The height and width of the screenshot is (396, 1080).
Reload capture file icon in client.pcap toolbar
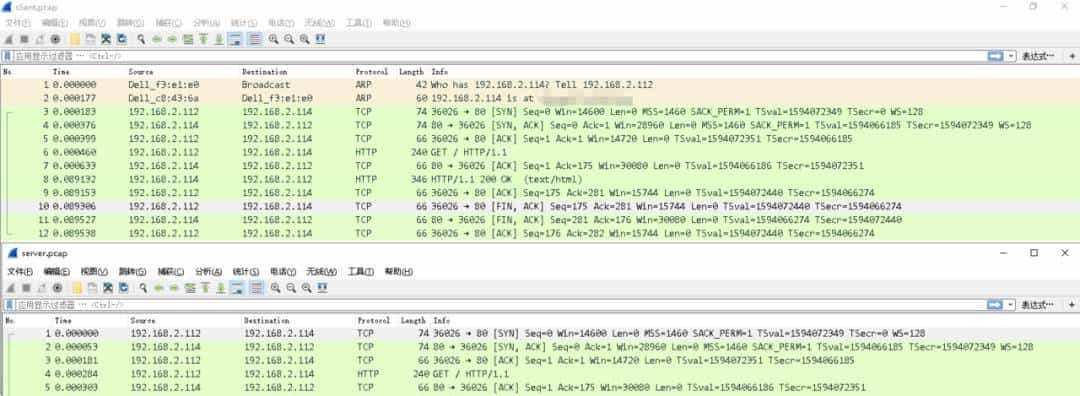point(121,39)
